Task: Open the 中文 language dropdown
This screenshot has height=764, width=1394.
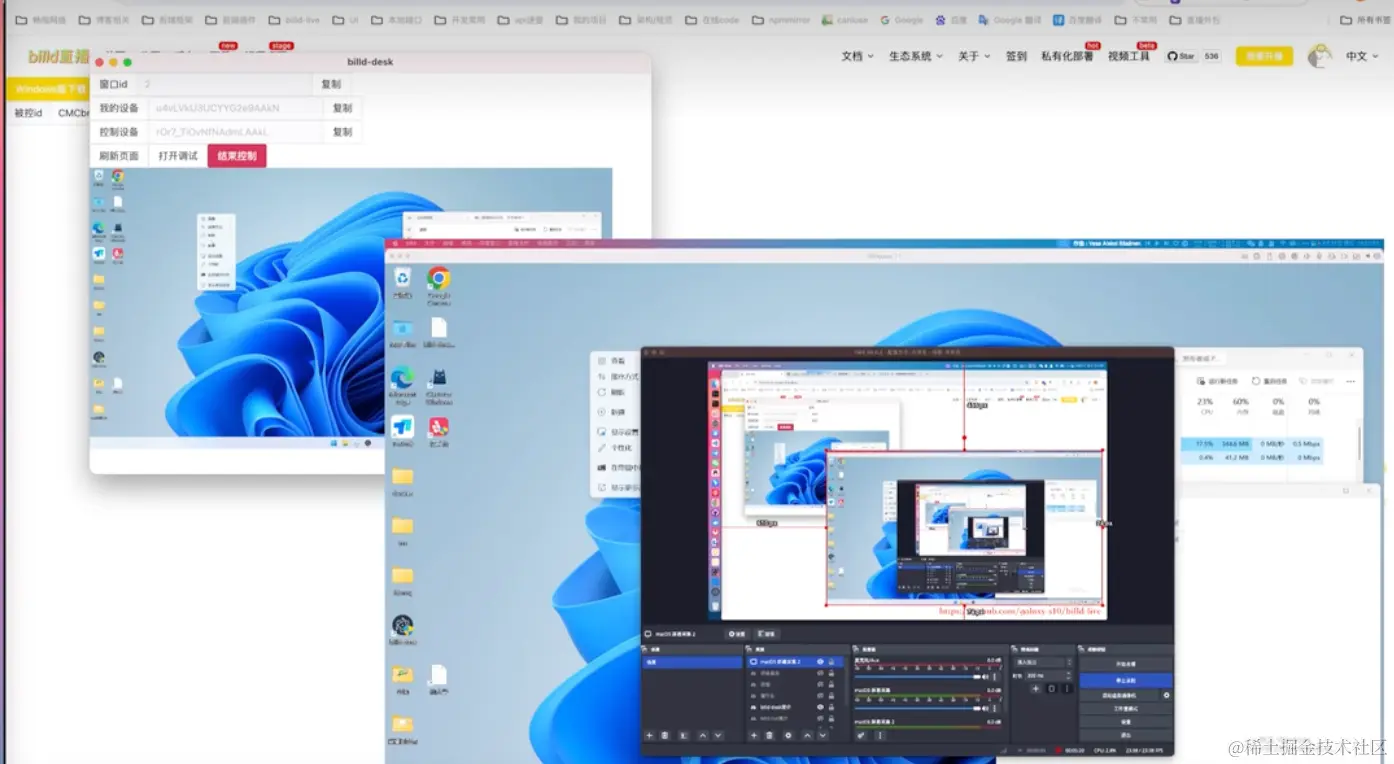Action: coord(1361,56)
